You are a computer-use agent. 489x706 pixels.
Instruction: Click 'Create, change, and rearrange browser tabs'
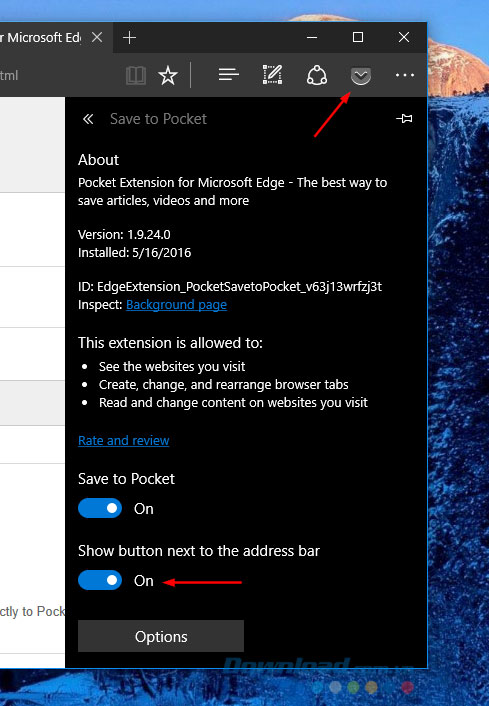point(224,385)
